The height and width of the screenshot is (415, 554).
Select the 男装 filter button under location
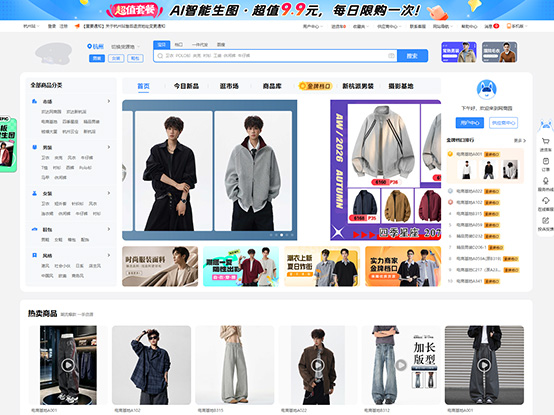coord(97,58)
